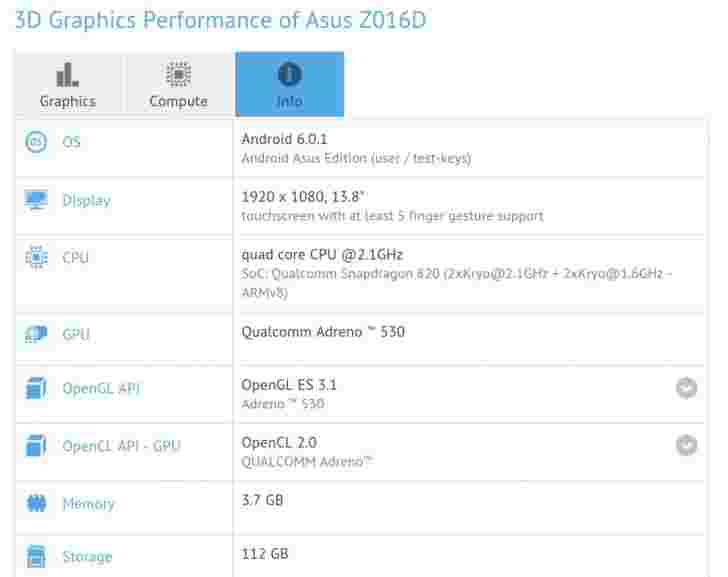Click the Memory row icon
728x577 pixels.
tap(36, 503)
